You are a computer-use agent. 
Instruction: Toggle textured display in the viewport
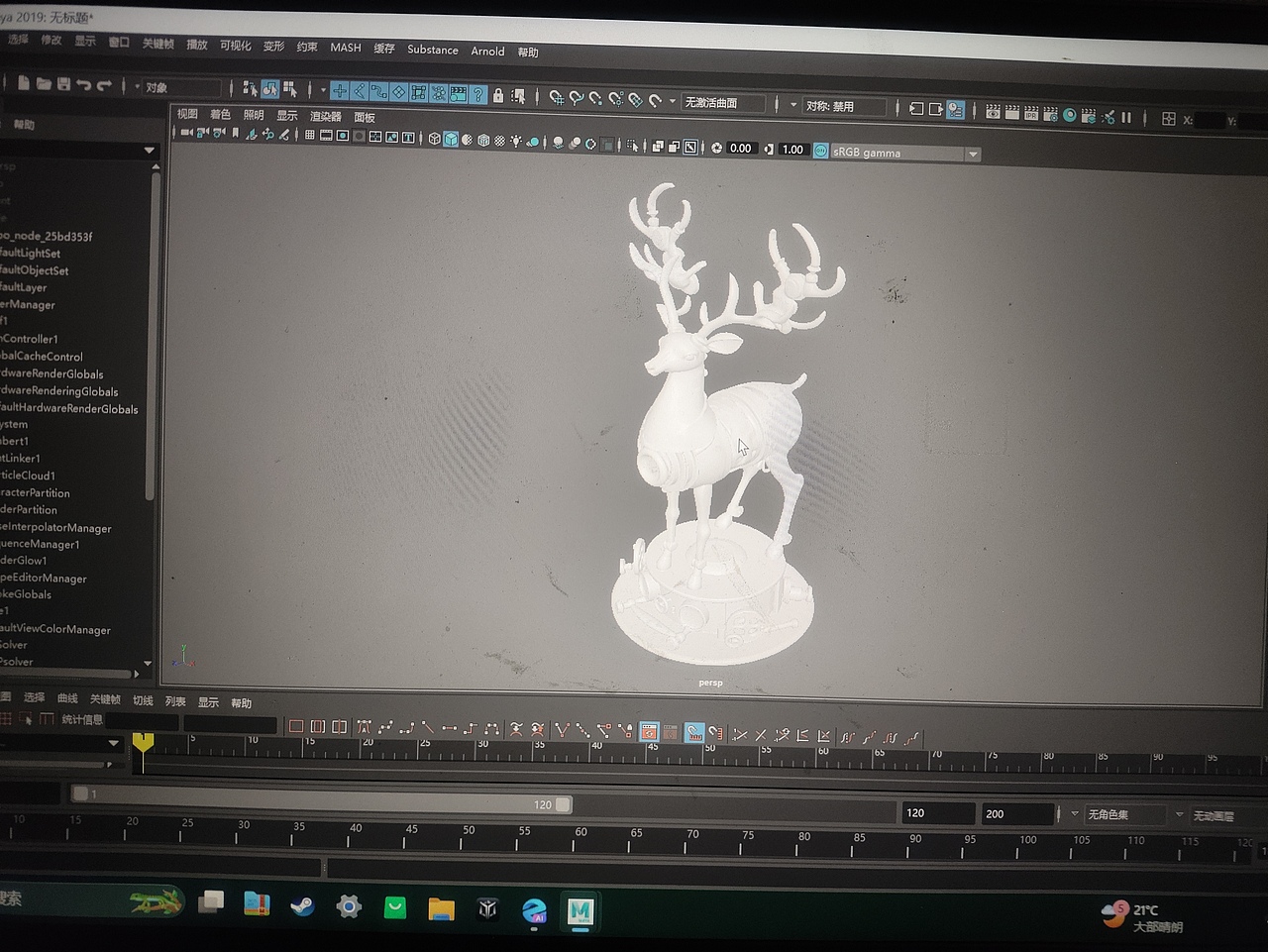point(499,141)
